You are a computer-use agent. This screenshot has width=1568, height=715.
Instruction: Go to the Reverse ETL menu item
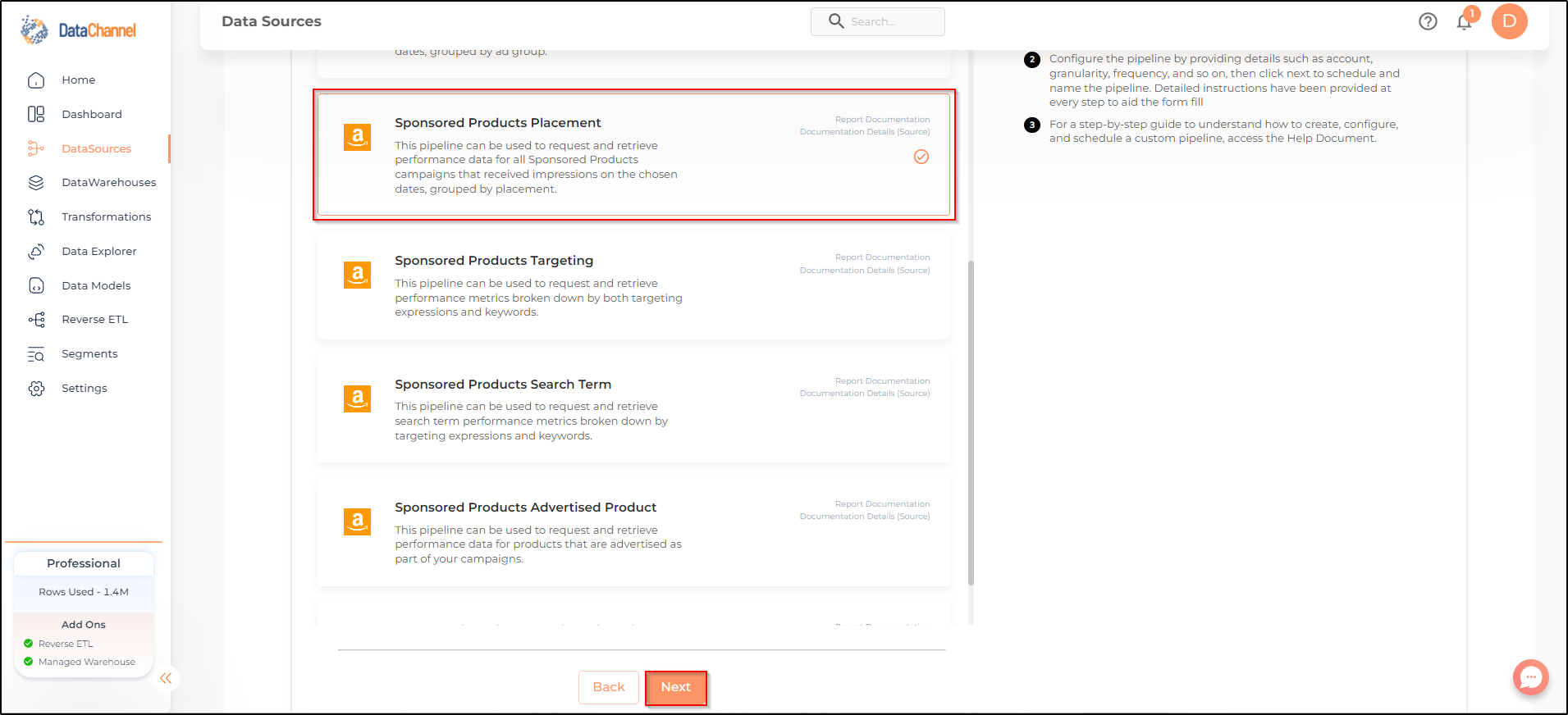[95, 320]
